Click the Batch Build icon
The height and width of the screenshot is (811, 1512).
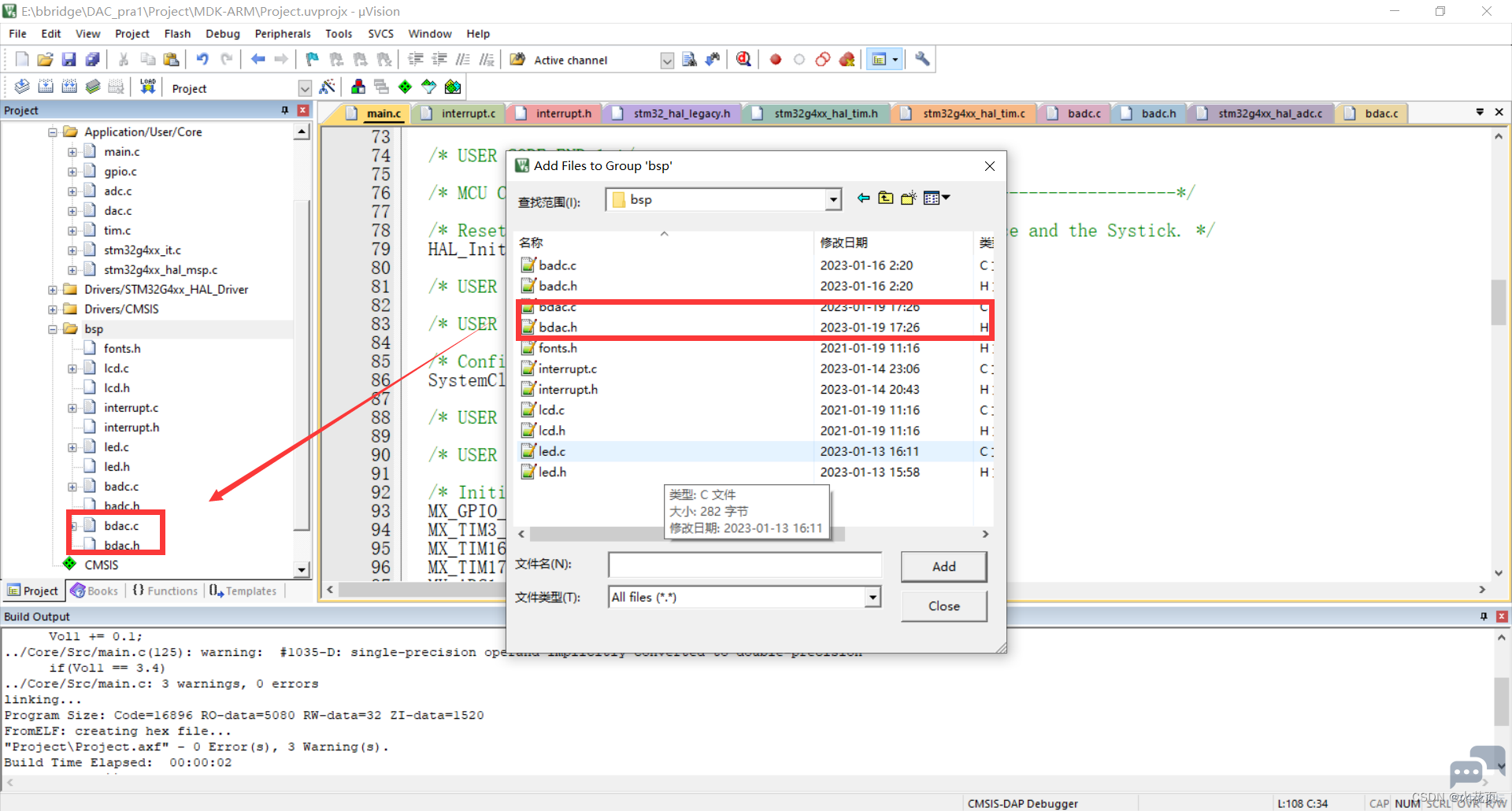tap(93, 87)
